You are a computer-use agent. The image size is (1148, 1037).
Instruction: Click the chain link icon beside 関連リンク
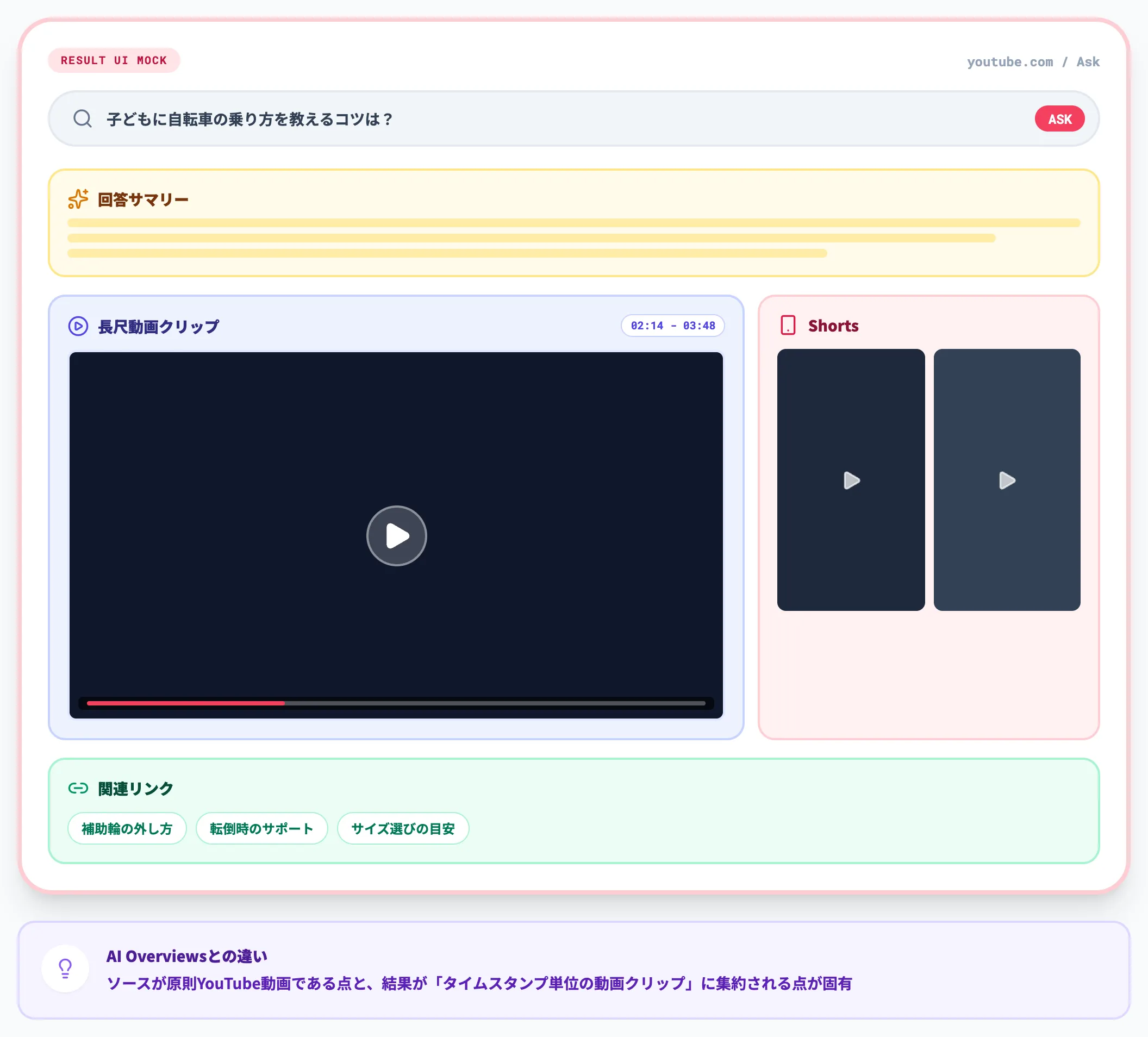click(x=78, y=788)
